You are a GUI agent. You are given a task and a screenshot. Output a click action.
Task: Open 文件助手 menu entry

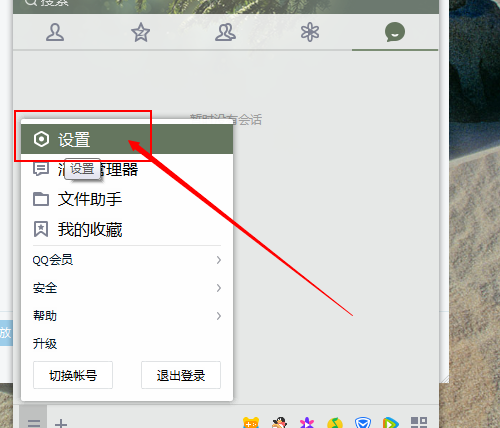coord(127,199)
